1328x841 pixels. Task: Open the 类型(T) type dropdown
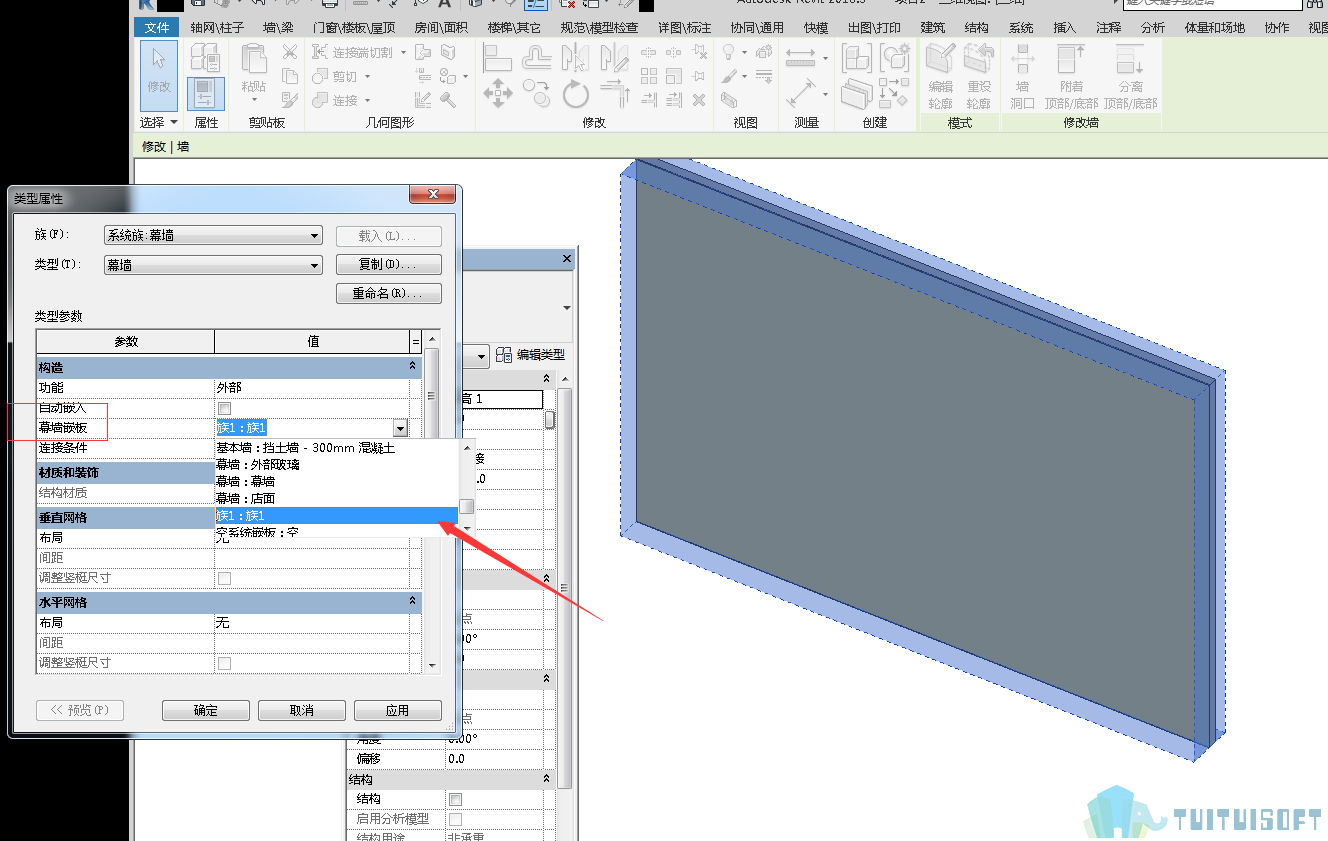pyautogui.click(x=213, y=265)
